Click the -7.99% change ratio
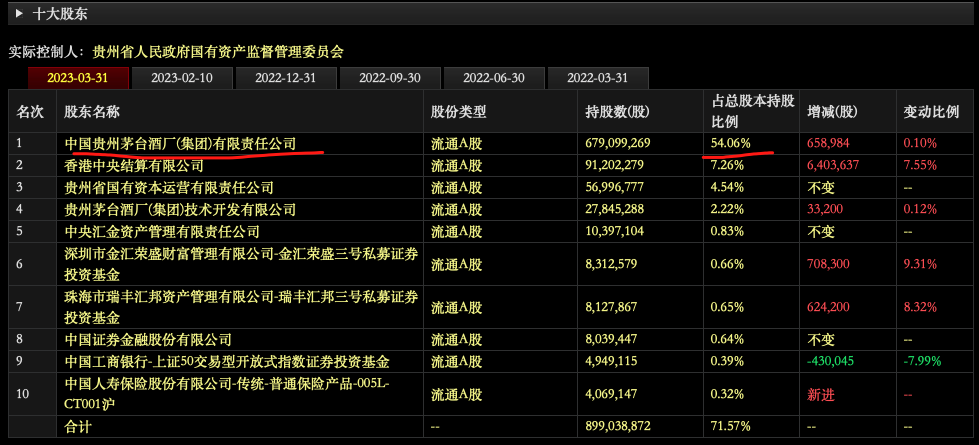The image size is (979, 445). pyautogui.click(x=922, y=361)
